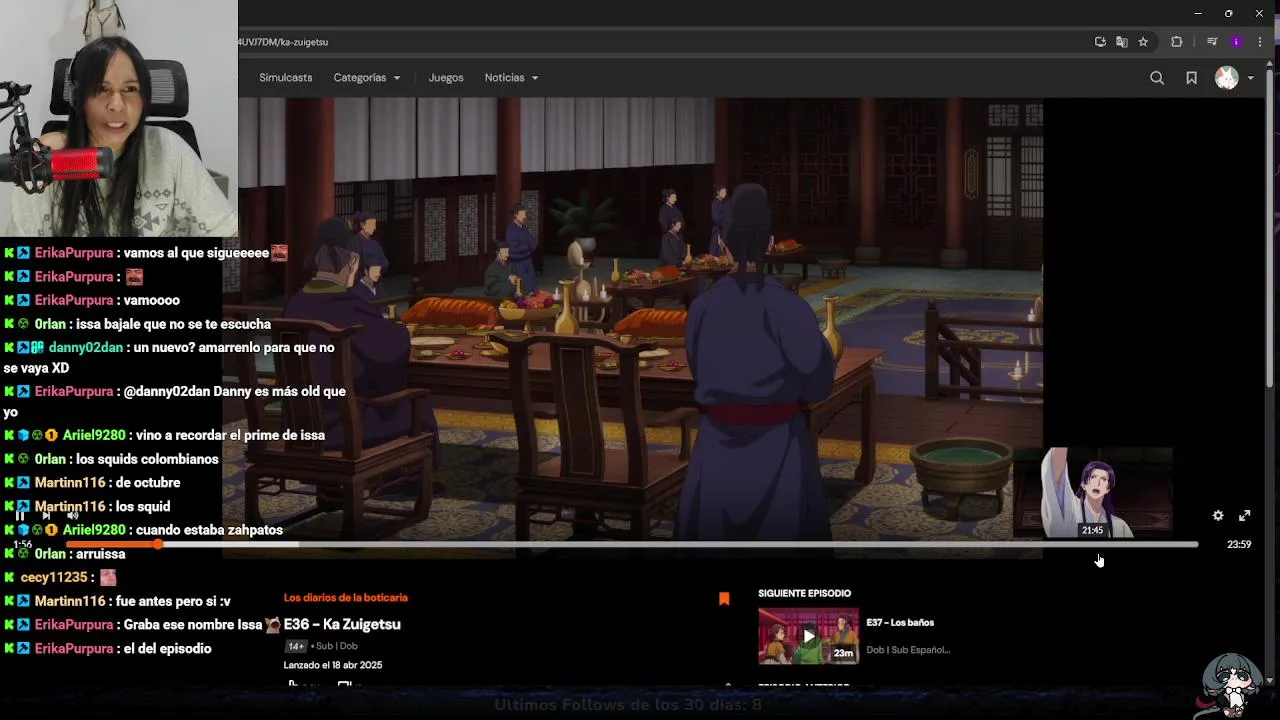Click the chibi mascot overlay in corner

tap(1234, 685)
